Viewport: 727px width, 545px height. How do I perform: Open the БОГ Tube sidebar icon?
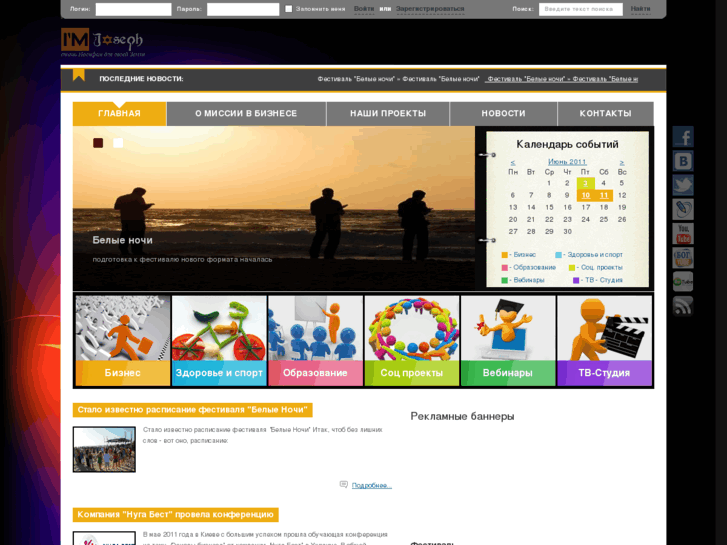[x=683, y=257]
